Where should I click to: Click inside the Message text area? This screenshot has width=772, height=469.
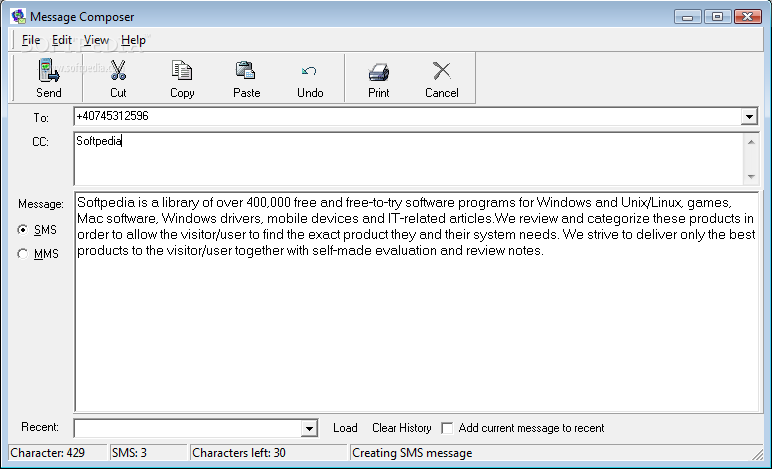417,302
